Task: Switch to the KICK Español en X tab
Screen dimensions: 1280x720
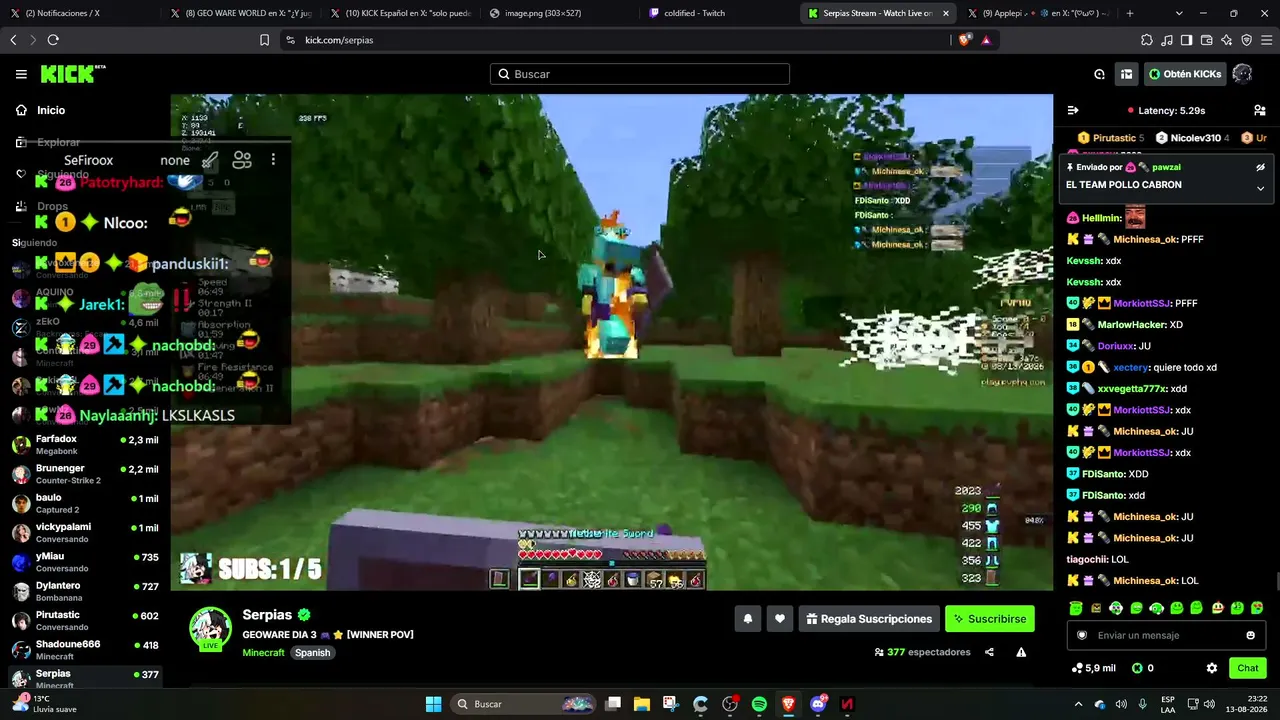Action: point(400,13)
